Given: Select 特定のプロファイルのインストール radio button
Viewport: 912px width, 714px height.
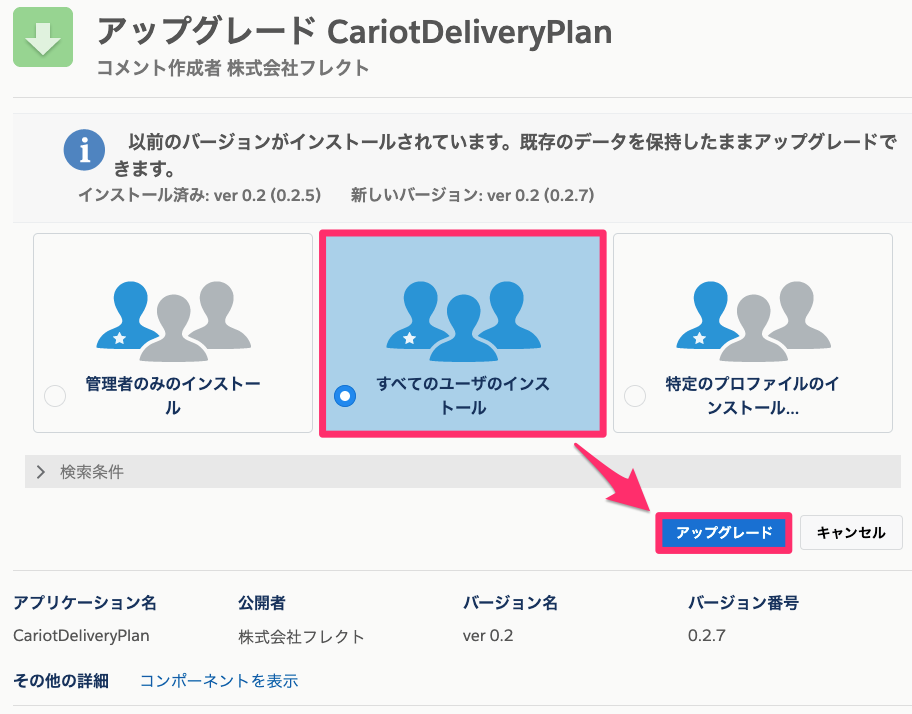Looking at the screenshot, I should pos(635,396).
